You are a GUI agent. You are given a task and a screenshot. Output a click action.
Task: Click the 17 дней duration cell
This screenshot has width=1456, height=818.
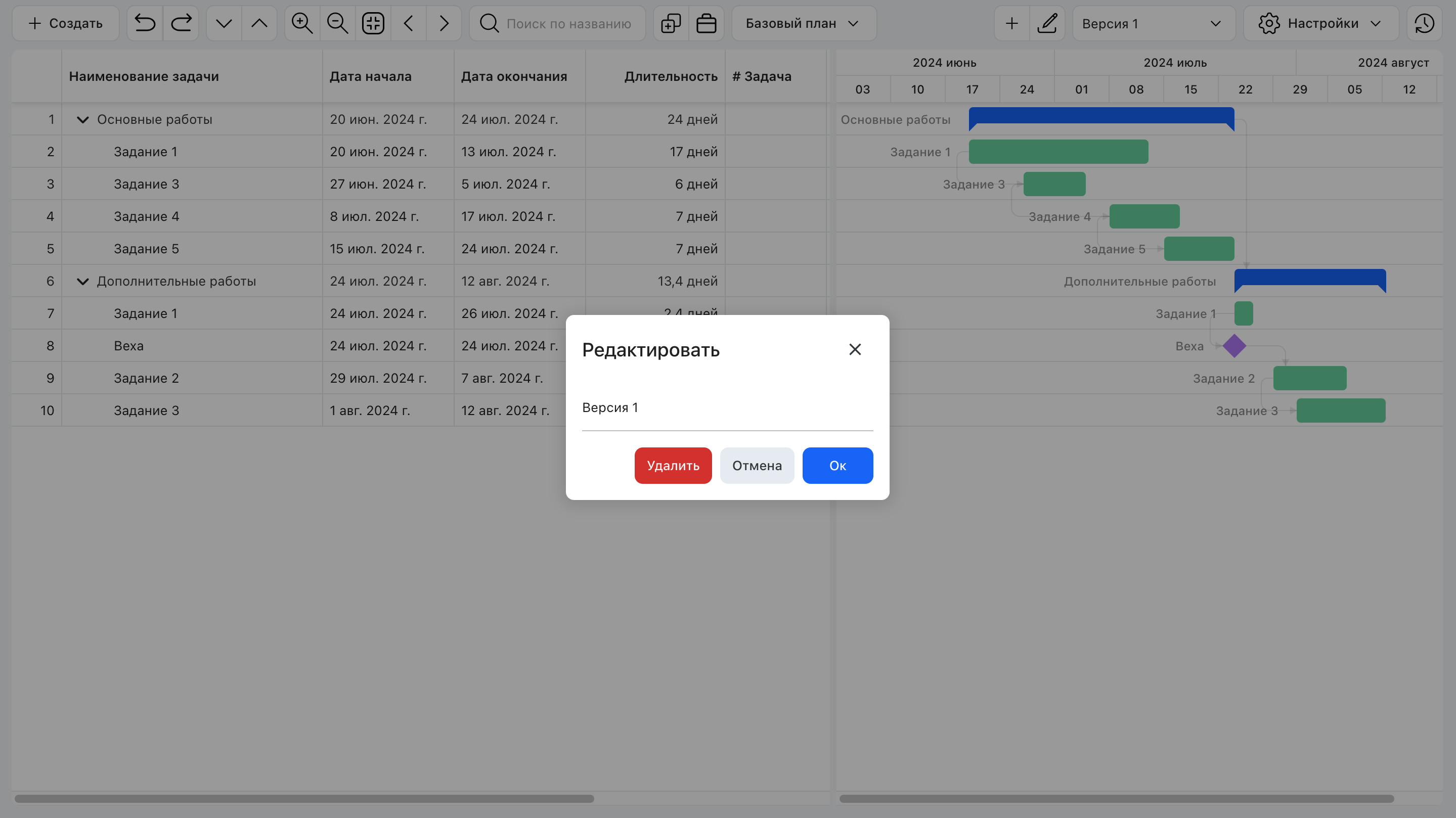[x=655, y=151]
